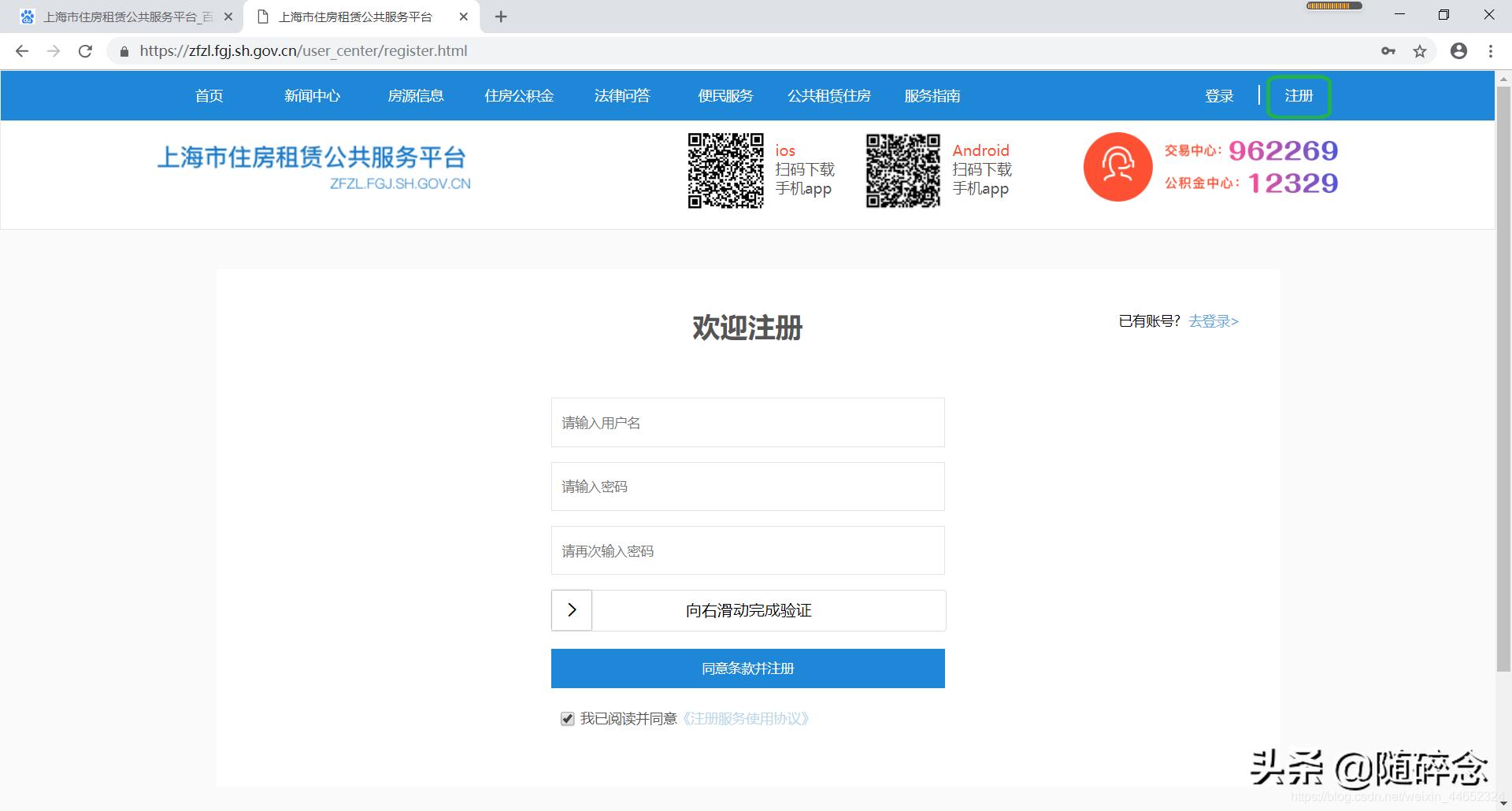Select 公共租赁住房 in the navigation bar

(828, 95)
